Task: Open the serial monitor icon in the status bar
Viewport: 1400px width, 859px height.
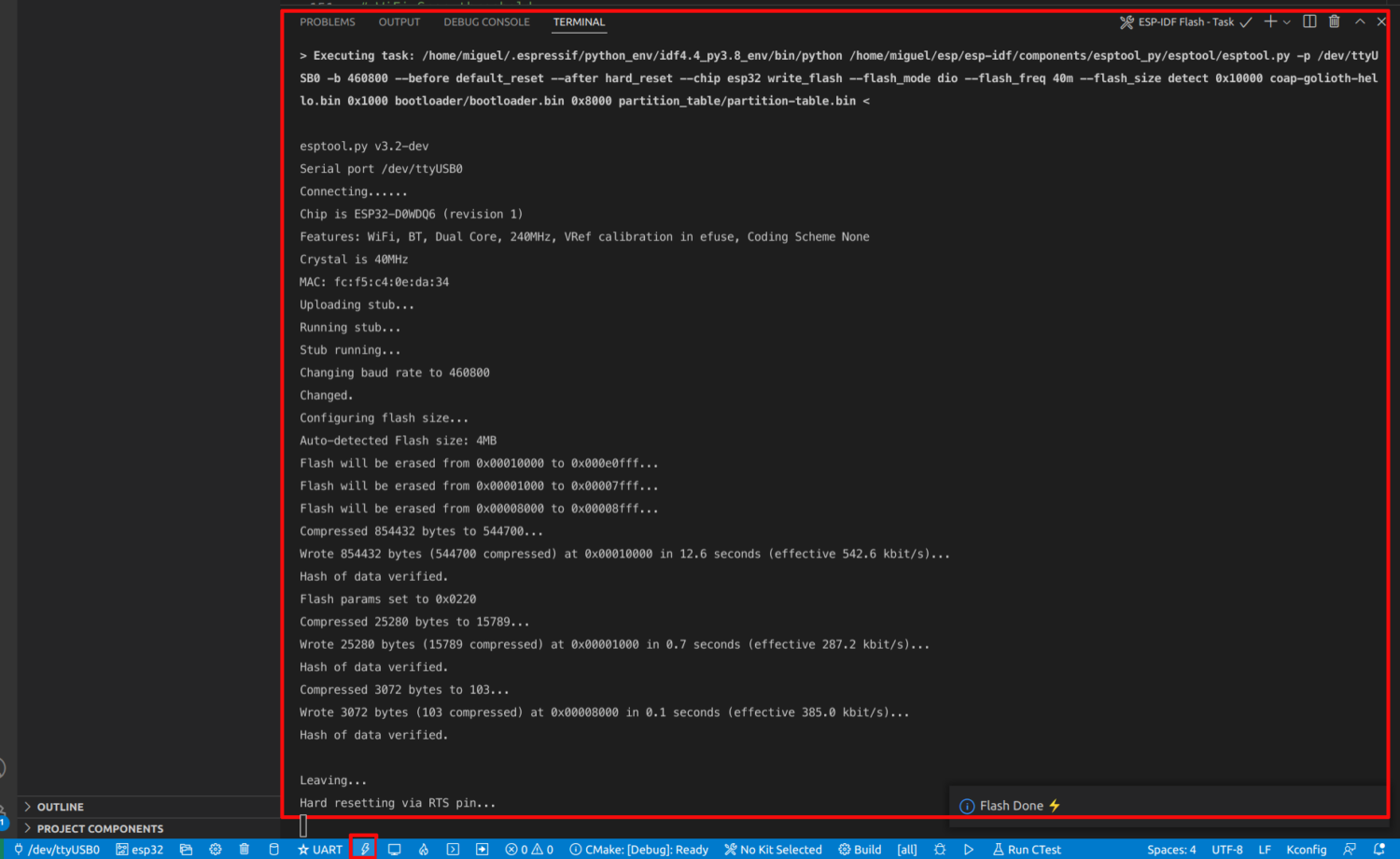Action: pos(394,849)
